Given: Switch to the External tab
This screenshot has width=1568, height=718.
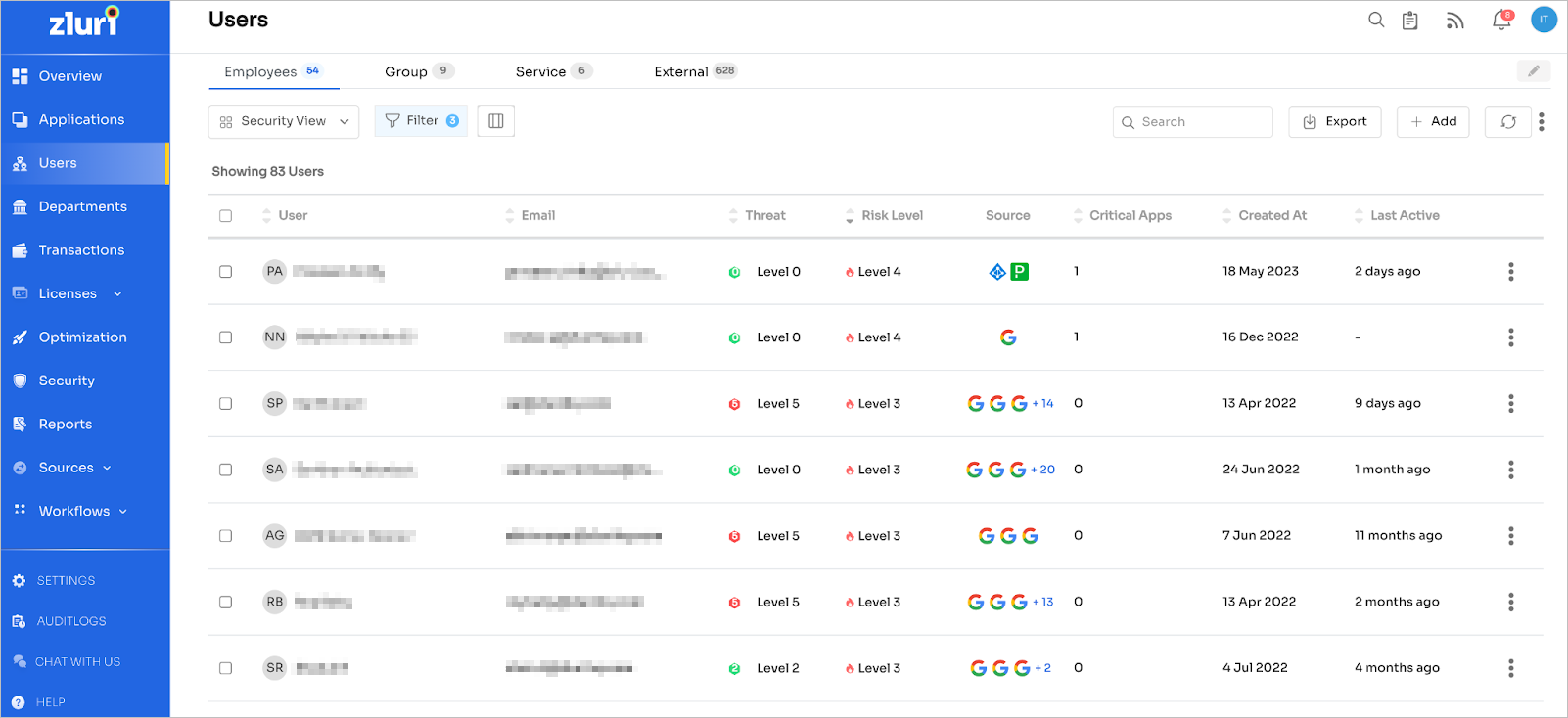Looking at the screenshot, I should point(696,71).
